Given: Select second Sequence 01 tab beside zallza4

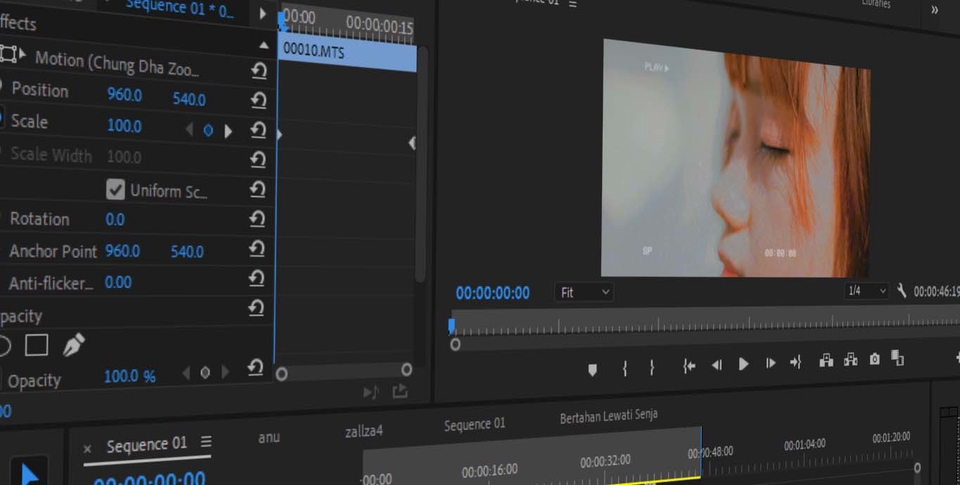Looking at the screenshot, I should pyautogui.click(x=474, y=424).
